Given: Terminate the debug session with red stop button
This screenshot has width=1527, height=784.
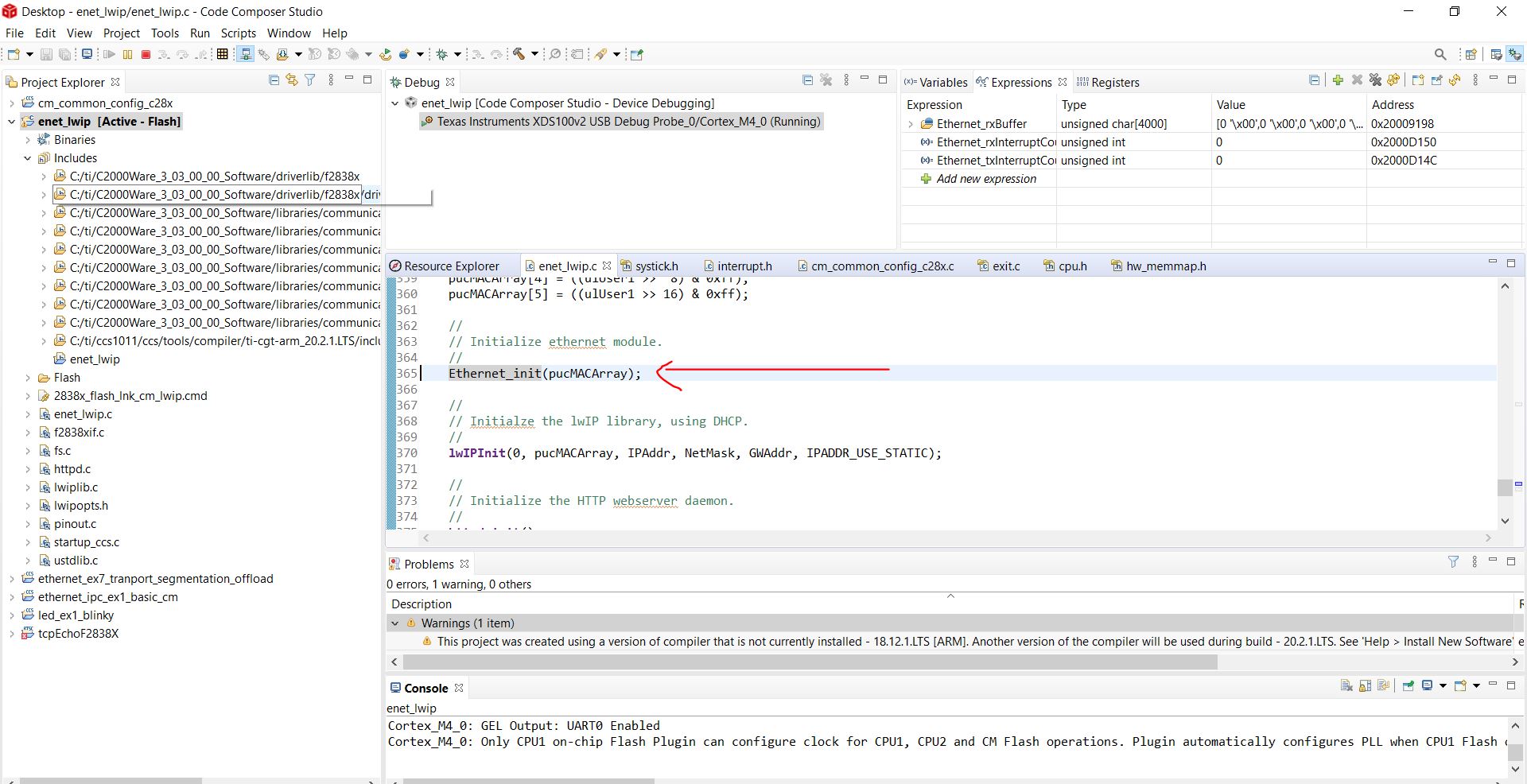Looking at the screenshot, I should click(x=146, y=54).
